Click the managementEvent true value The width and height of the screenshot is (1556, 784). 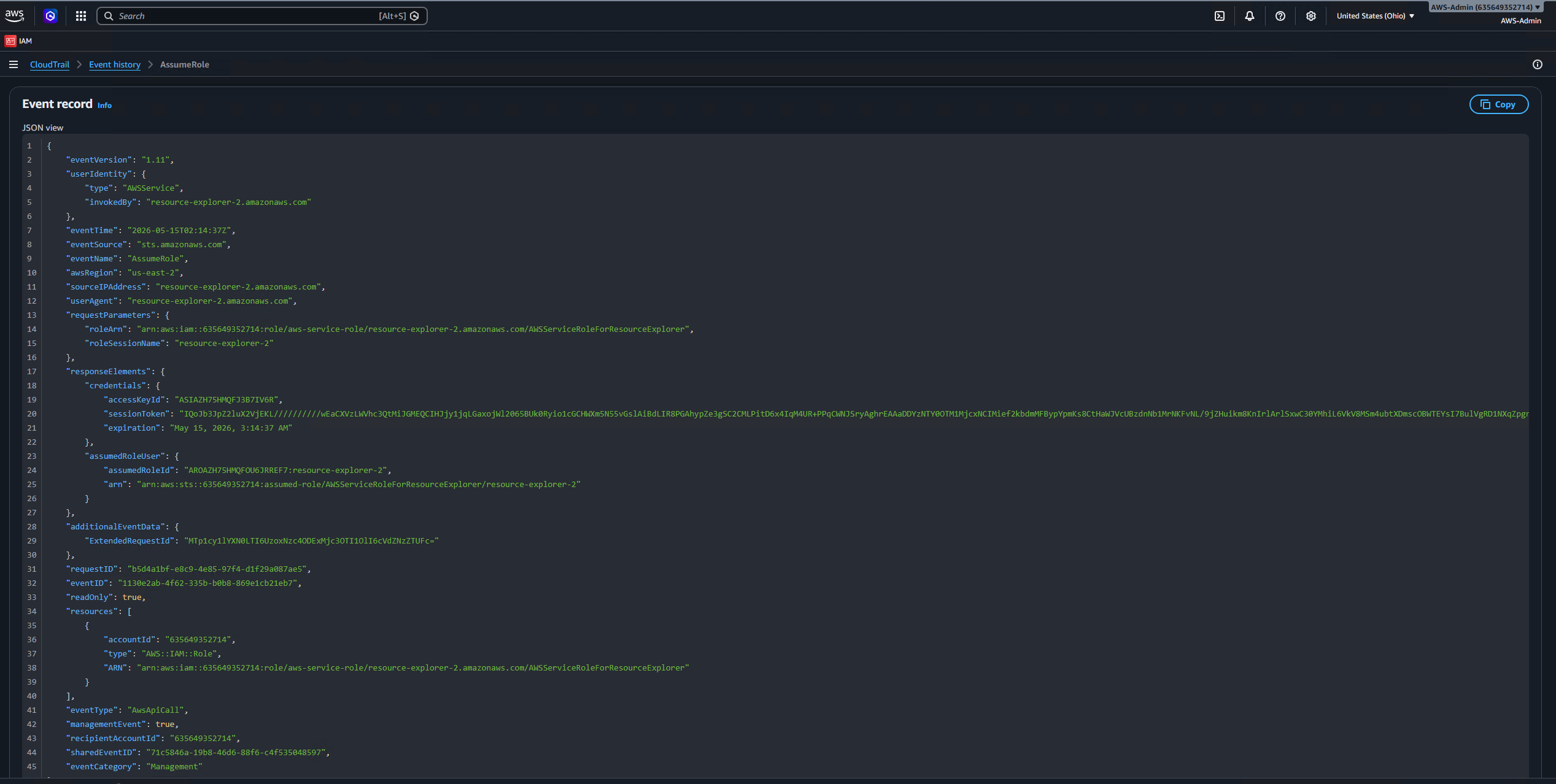click(165, 724)
